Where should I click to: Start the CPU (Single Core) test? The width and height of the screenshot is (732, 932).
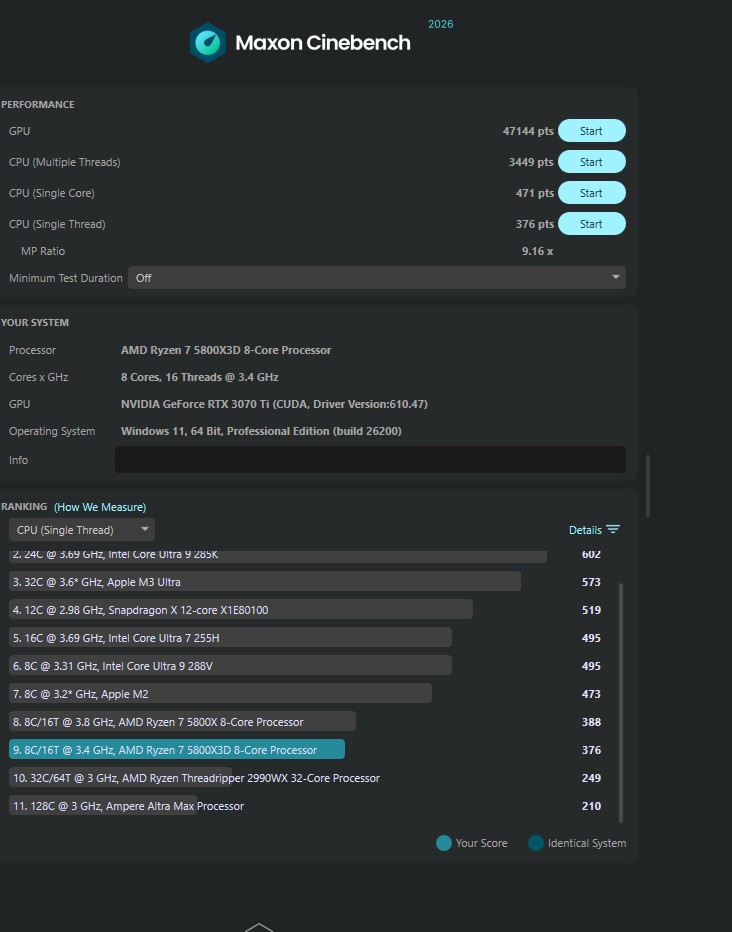click(x=591, y=193)
